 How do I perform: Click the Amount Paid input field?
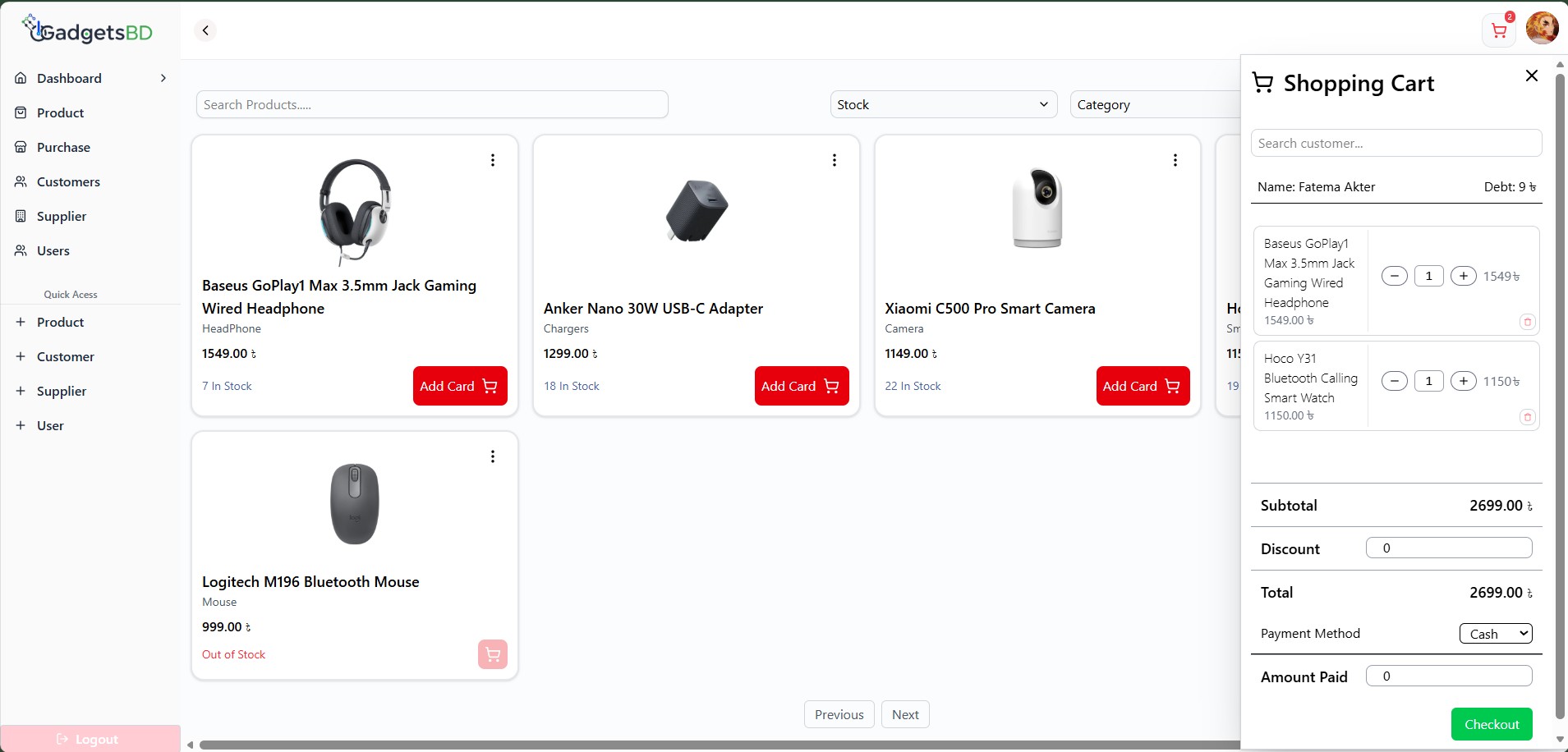click(x=1449, y=676)
